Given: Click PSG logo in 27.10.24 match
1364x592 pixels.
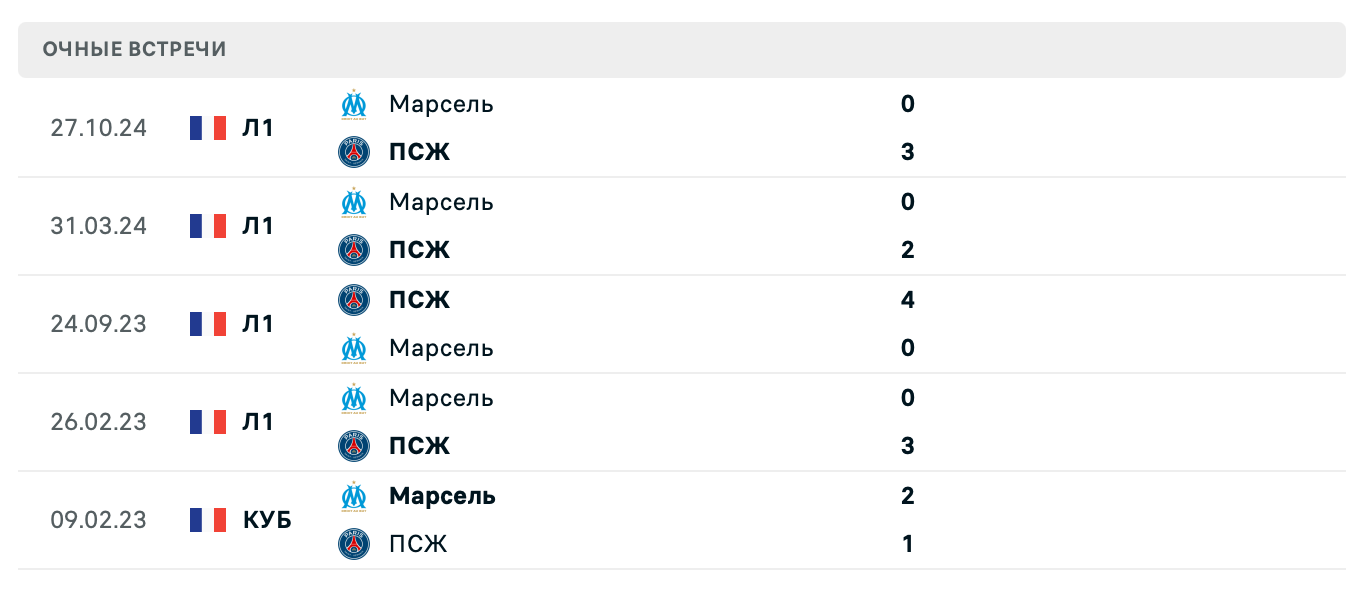Looking at the screenshot, I should [354, 152].
